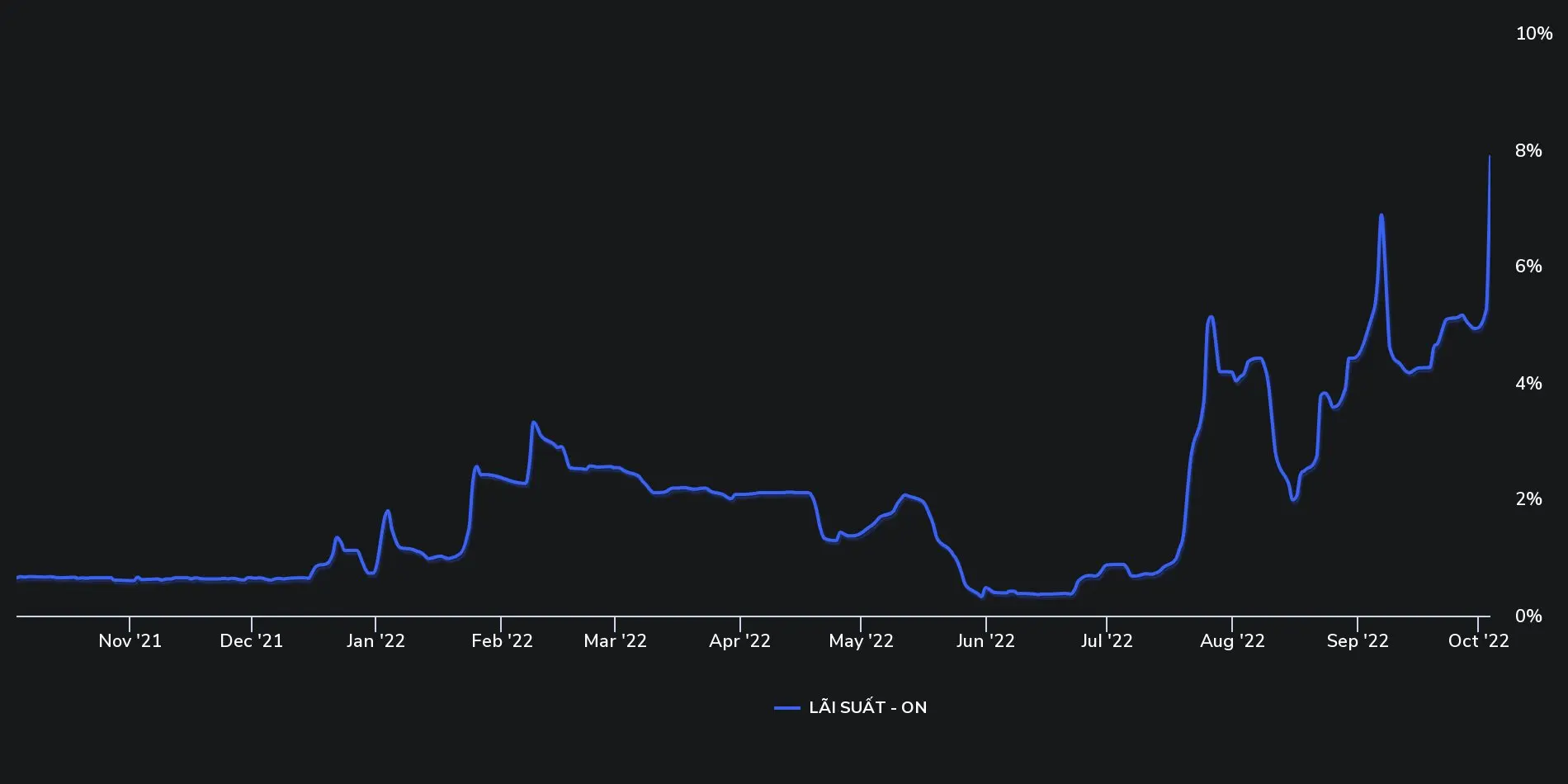Select the Aug '22 x-axis label

pyautogui.click(x=1232, y=641)
